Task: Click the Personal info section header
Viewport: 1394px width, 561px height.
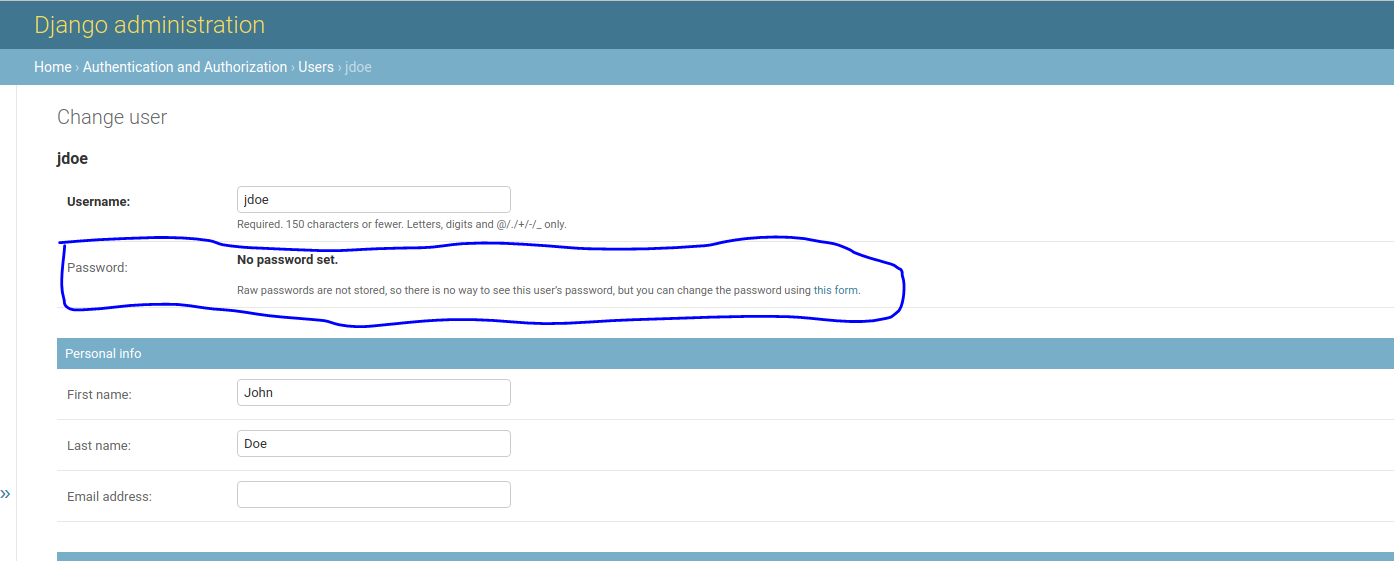Action: click(725, 353)
